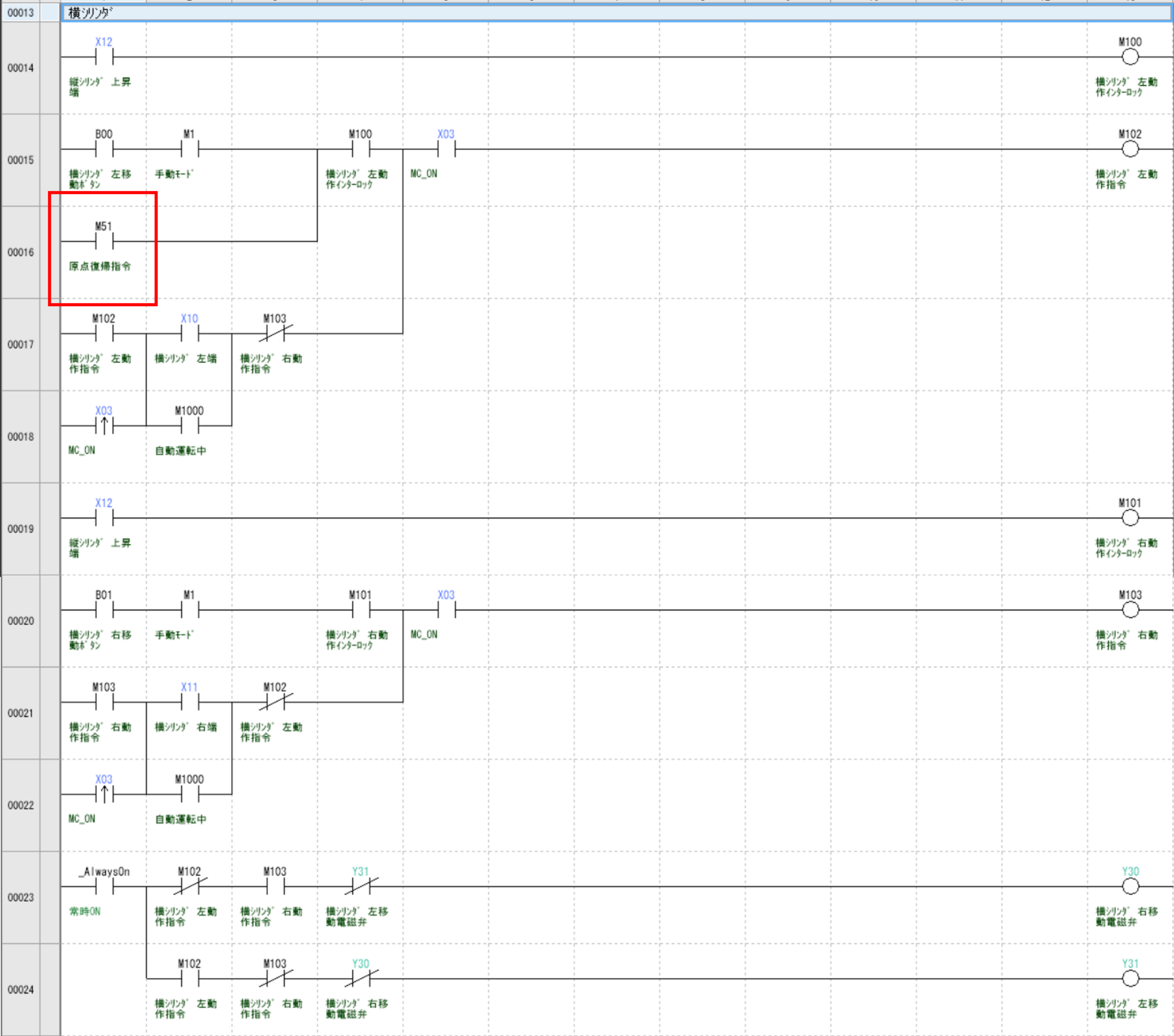Click the Y31 output coil in rung 00024
Viewport: 1174px width, 1036px height.
point(1129,979)
